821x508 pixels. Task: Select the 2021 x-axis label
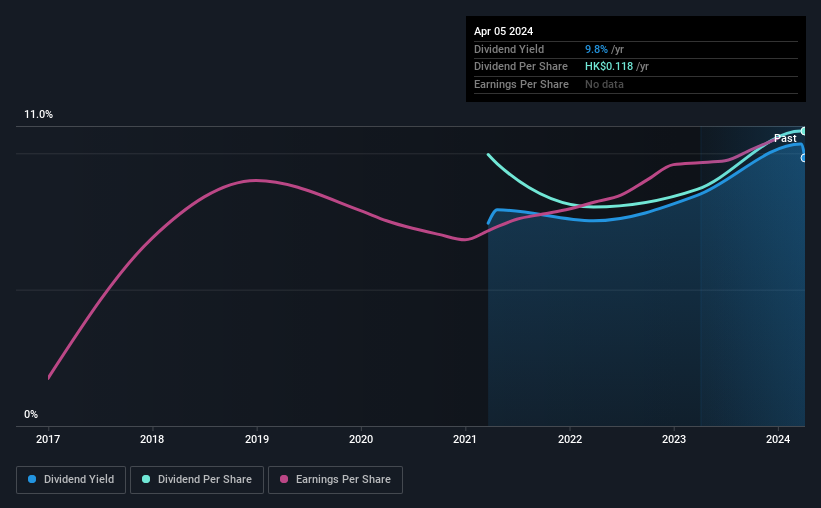coord(465,439)
